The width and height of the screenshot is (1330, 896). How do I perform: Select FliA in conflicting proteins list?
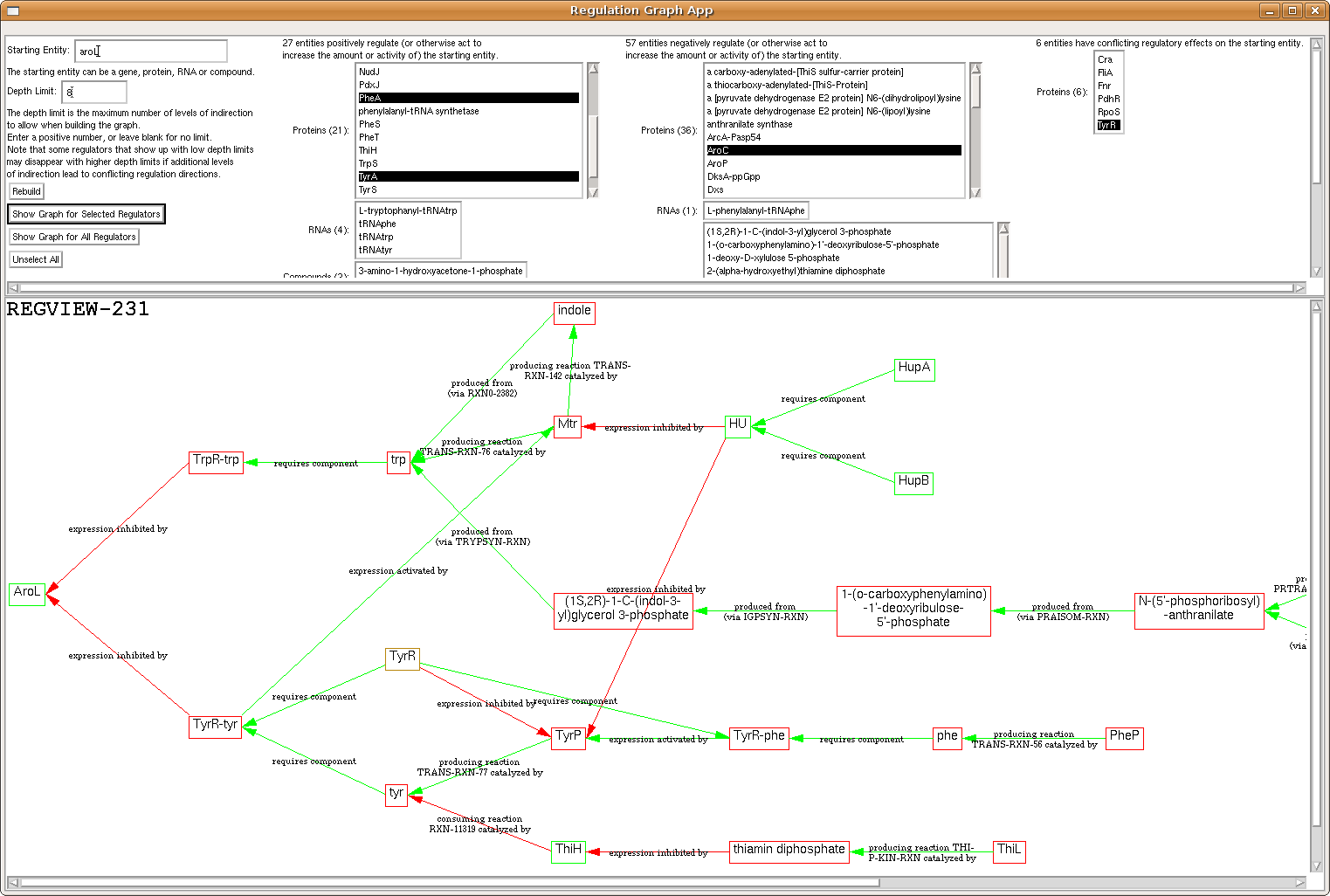click(x=1108, y=72)
